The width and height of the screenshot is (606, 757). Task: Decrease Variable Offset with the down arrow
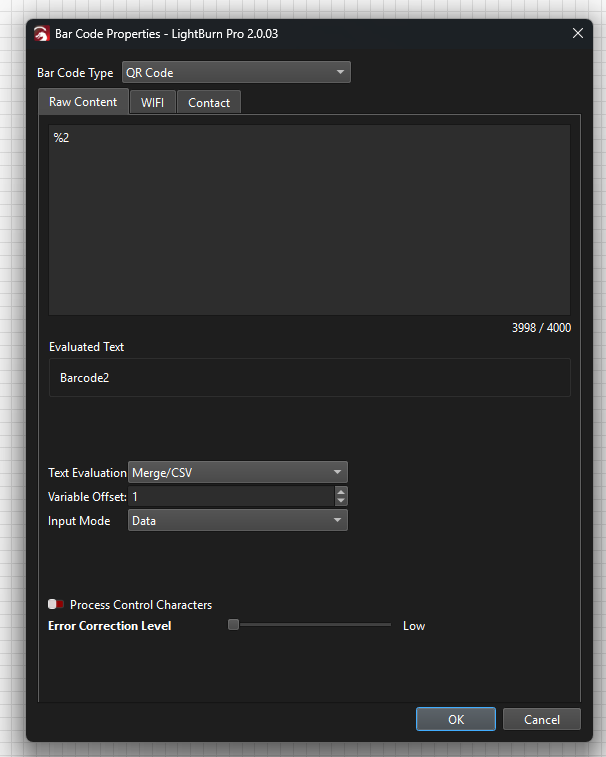341,501
